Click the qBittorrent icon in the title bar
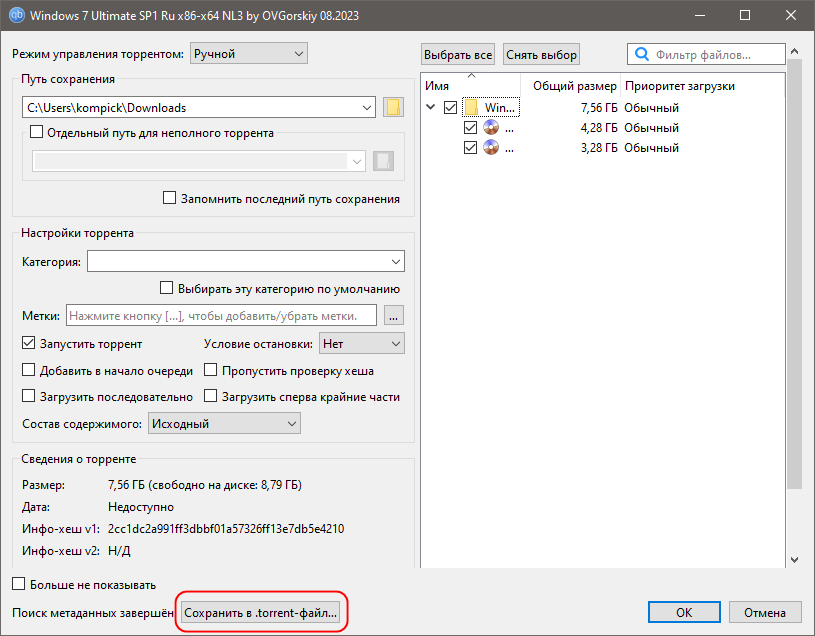The height and width of the screenshot is (636, 815). pyautogui.click(x=17, y=15)
